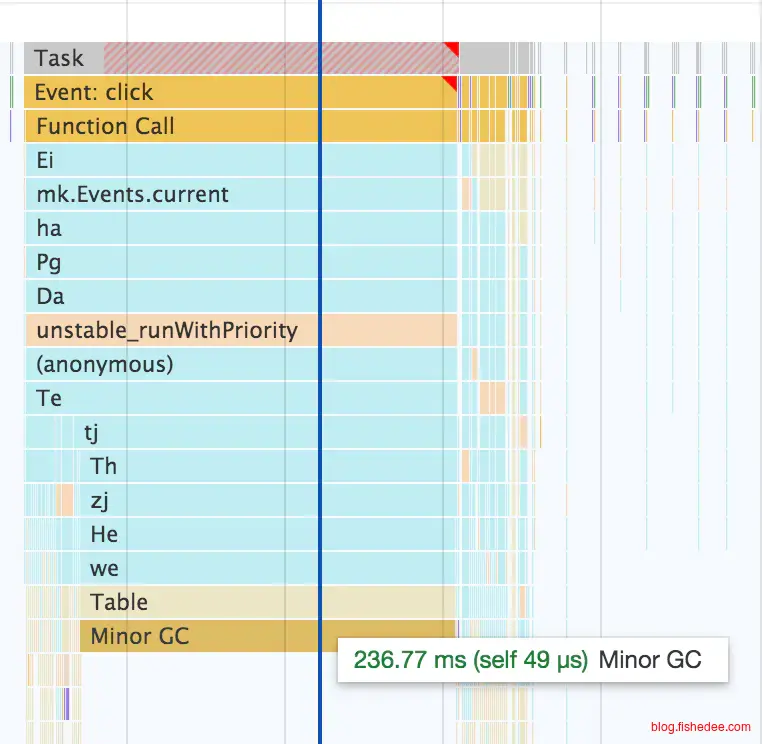Click the red corner marker on Event: click
This screenshot has height=744, width=762.
click(x=450, y=82)
